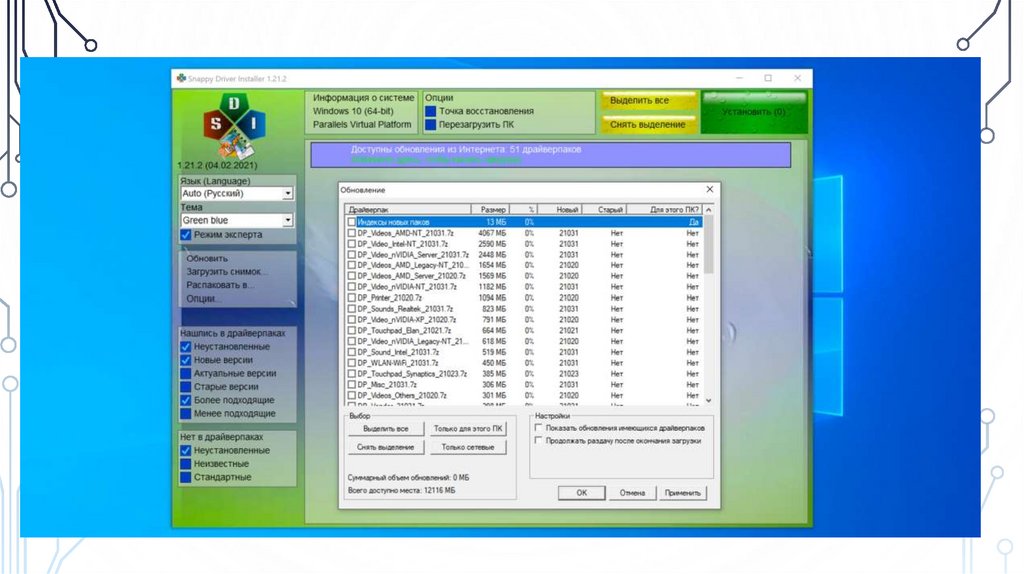Tick checkbox for Индексы новых паков row
The image size is (1024, 574).
[351, 222]
